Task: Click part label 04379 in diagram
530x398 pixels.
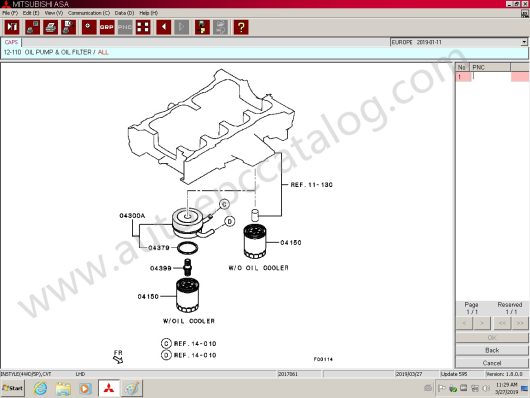Action: tap(159, 248)
